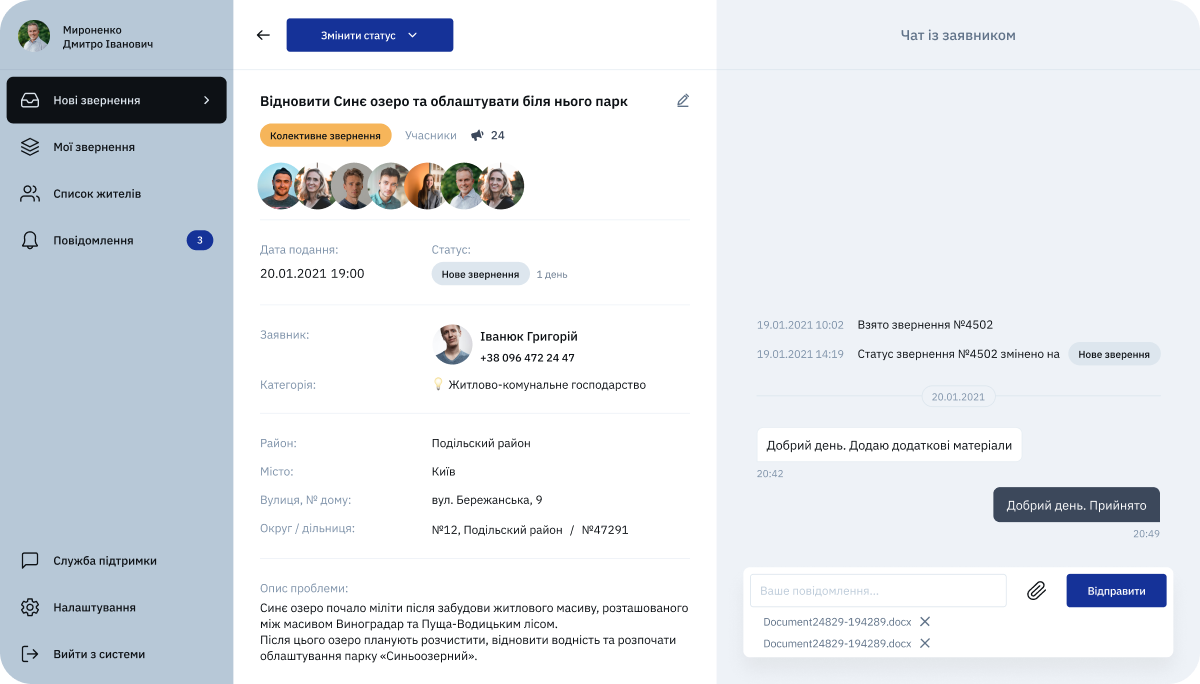Viewport: 1200px width, 684px height.
Task: Remove the second attached docx file
Action: point(925,643)
